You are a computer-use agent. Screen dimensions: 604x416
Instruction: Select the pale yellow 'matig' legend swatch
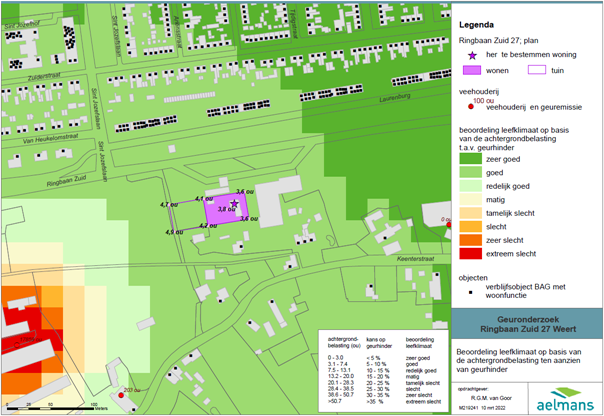470,199
